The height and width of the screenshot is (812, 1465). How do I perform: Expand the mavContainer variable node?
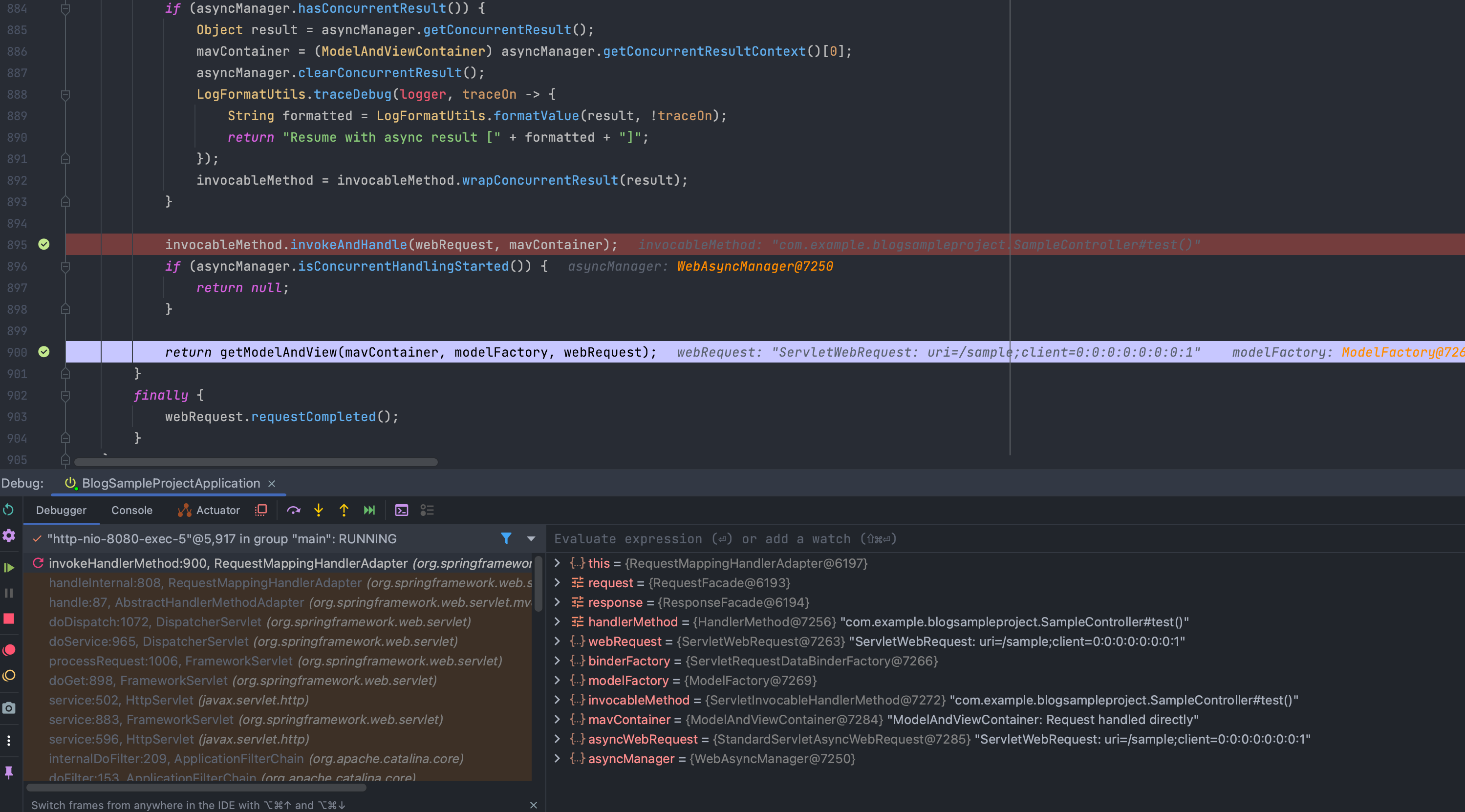pyautogui.click(x=558, y=719)
